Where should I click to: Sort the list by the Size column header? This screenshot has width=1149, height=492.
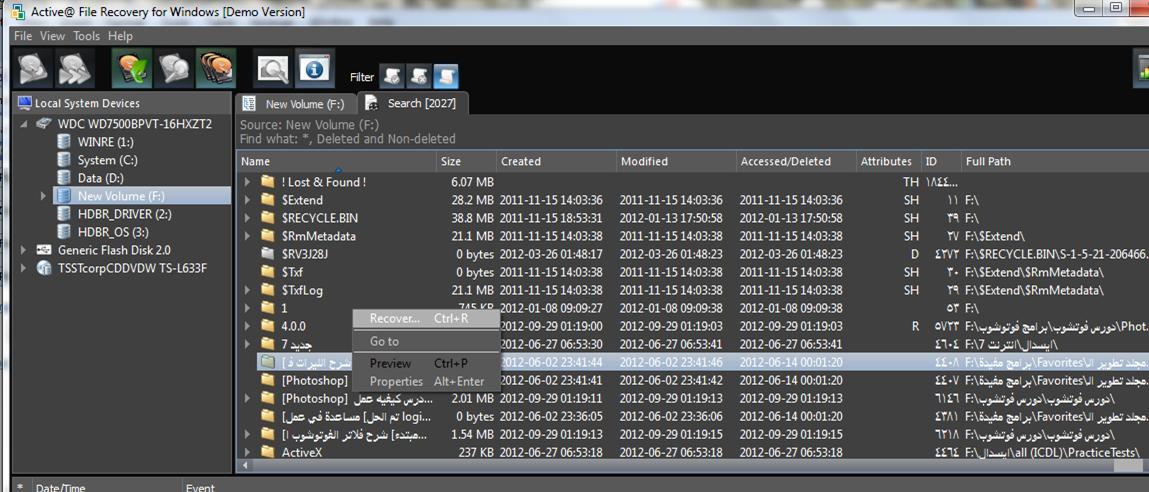452,161
